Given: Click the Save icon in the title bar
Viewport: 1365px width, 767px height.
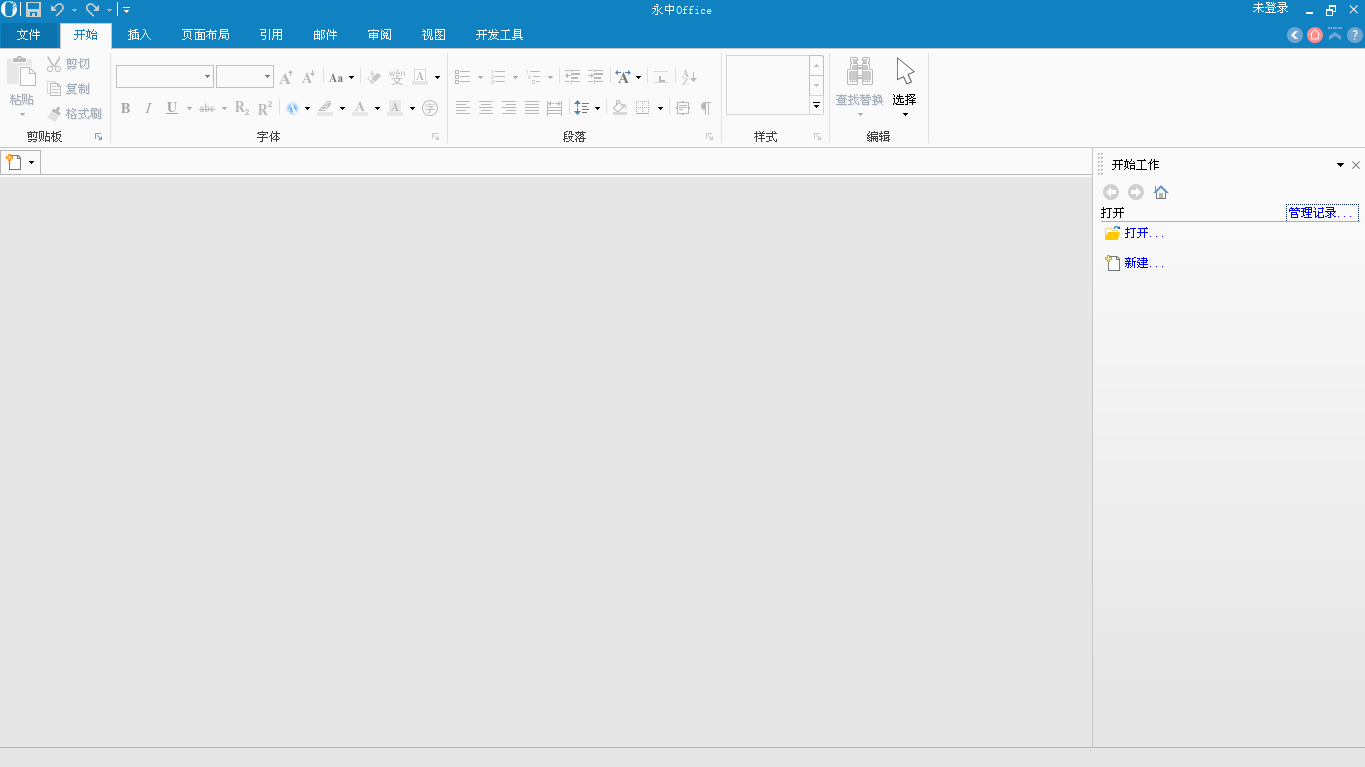Looking at the screenshot, I should pos(33,10).
